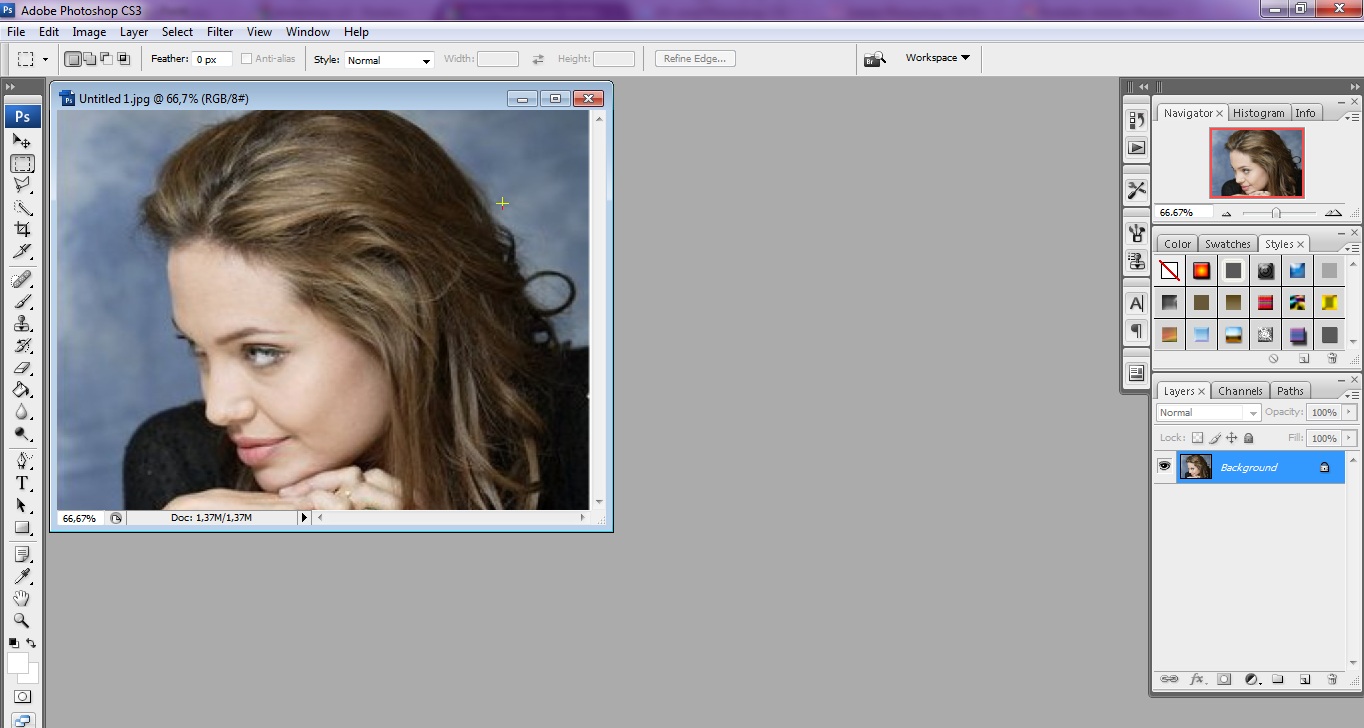Open the Opacity slider arrow
1364x728 pixels.
tap(1349, 412)
